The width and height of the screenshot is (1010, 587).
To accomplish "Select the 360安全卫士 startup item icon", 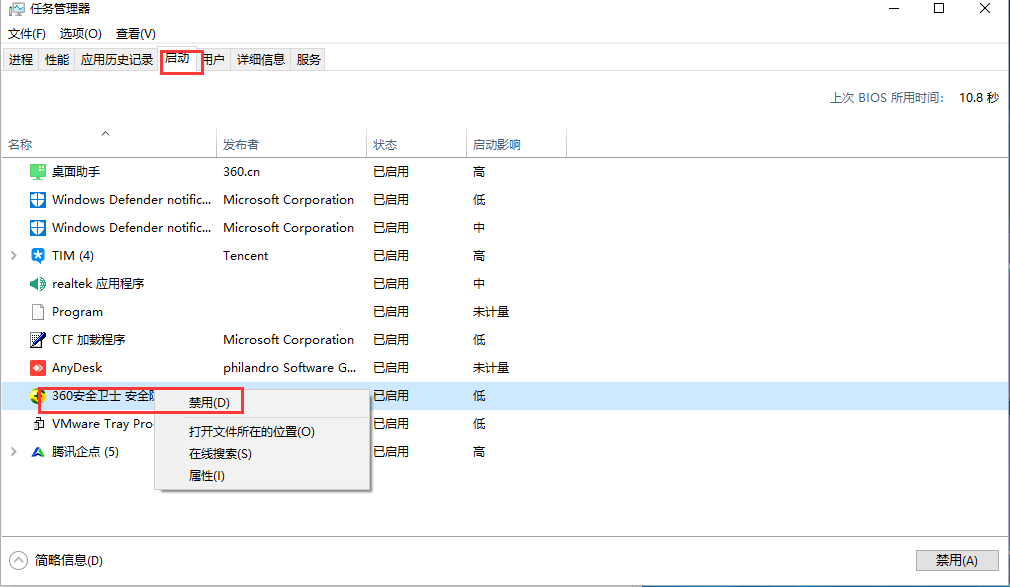I will coord(38,395).
